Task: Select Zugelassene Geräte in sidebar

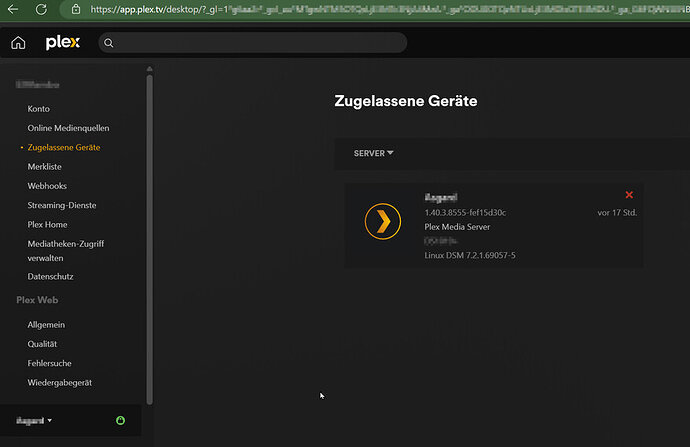Action: pyautogui.click(x=64, y=147)
